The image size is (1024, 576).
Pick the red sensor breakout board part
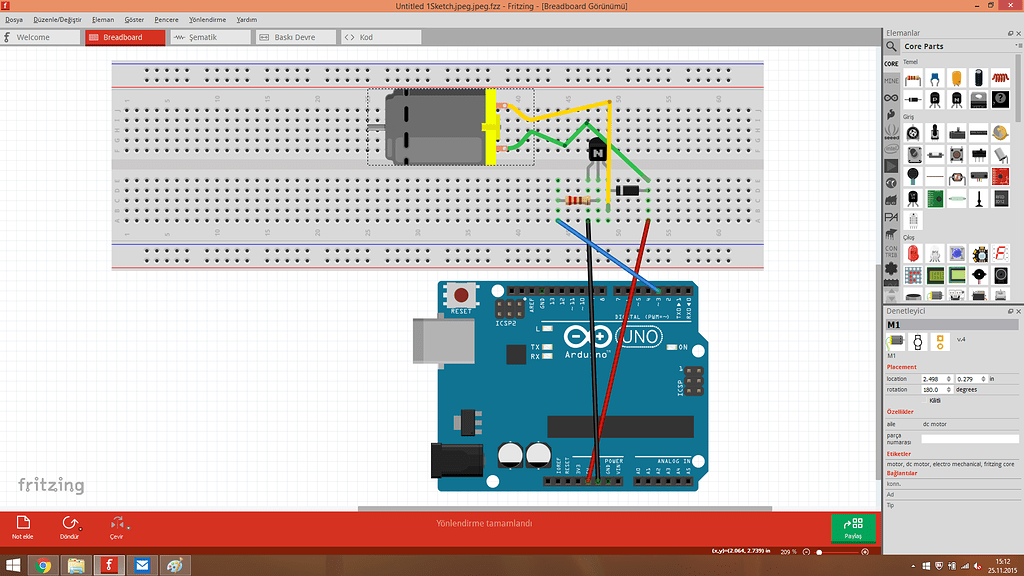[1000, 176]
